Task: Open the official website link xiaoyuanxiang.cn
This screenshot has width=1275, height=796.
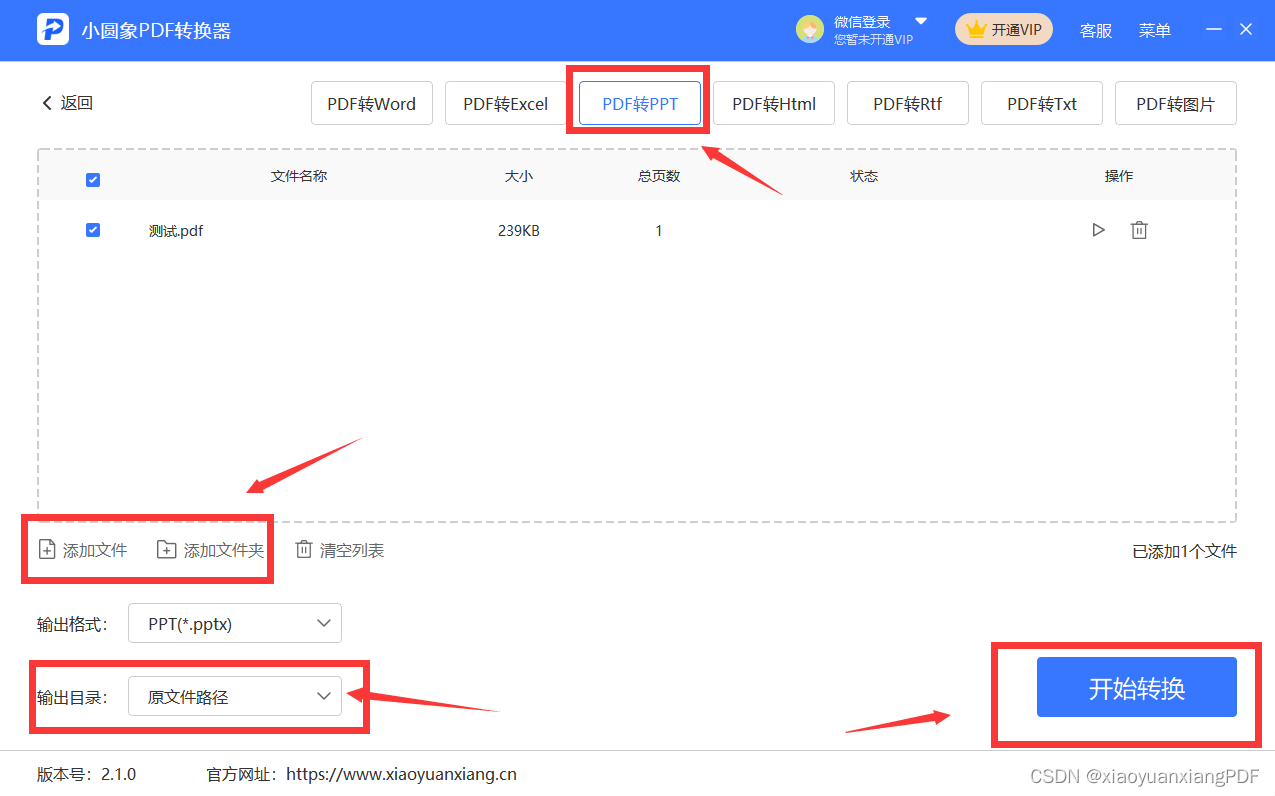Action: click(401, 774)
